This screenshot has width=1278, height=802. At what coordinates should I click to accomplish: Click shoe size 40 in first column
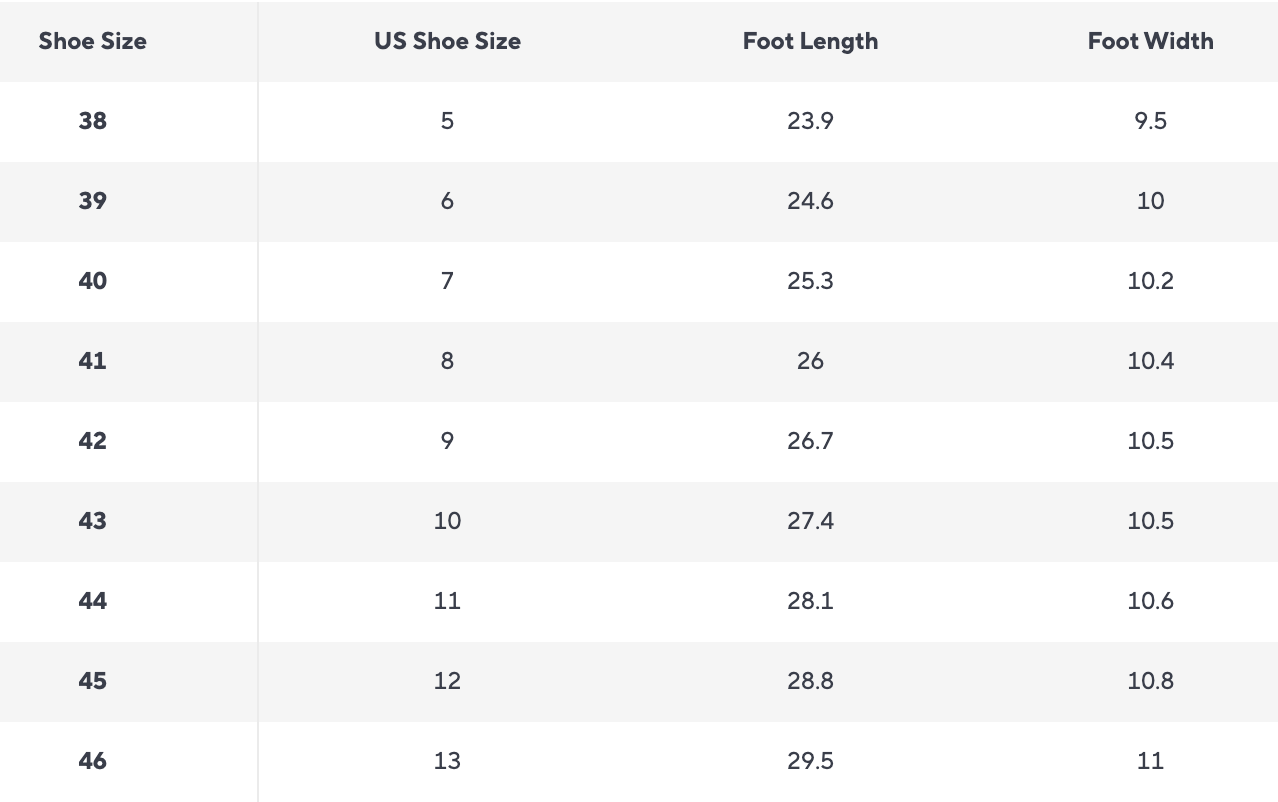[x=92, y=281]
